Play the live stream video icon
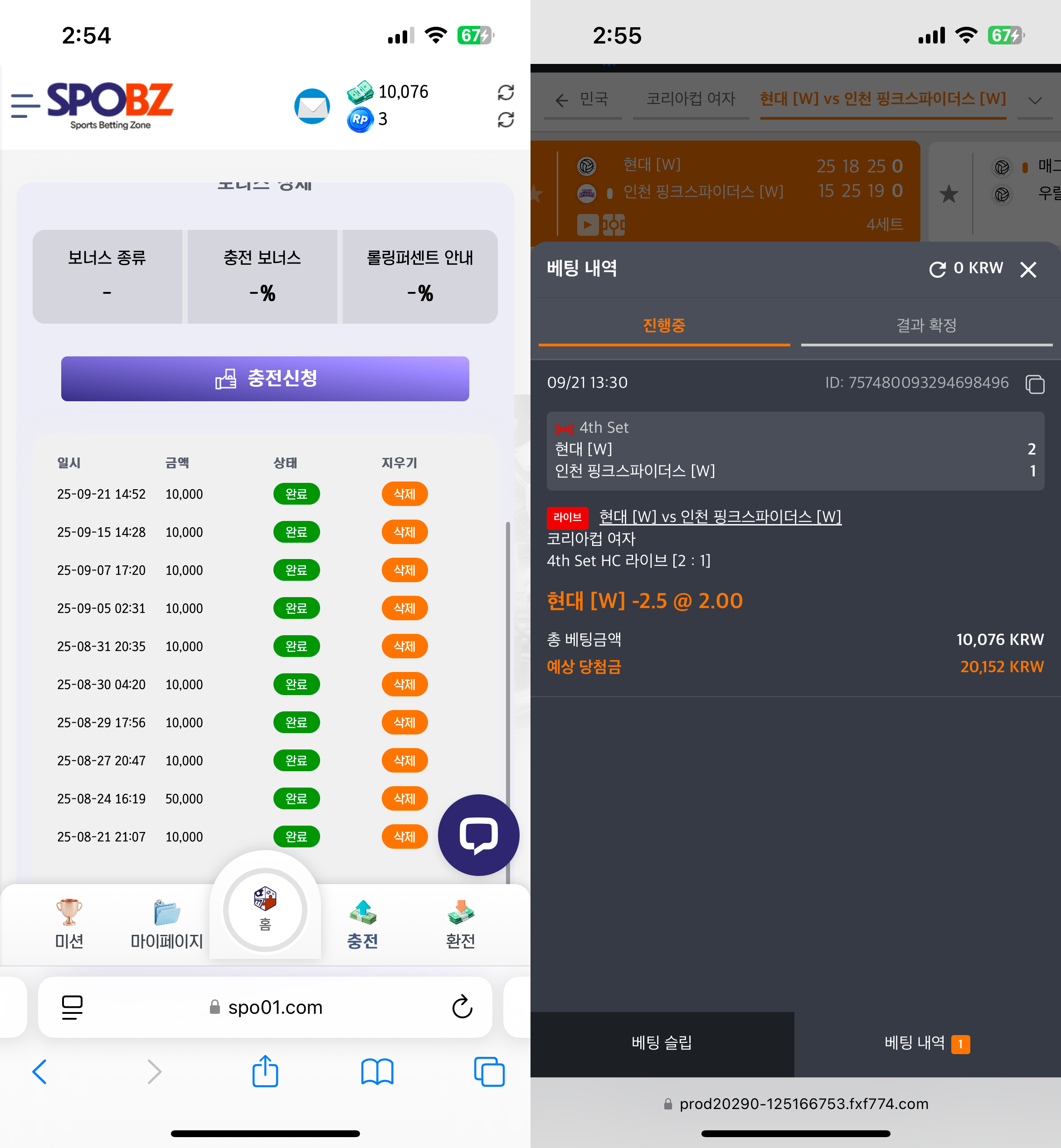 [x=587, y=224]
